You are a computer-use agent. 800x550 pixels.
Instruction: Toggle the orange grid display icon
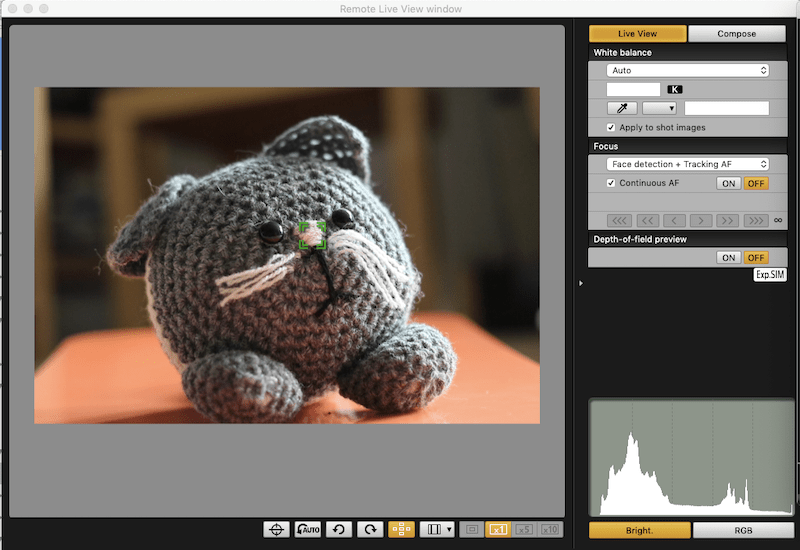coord(402,530)
